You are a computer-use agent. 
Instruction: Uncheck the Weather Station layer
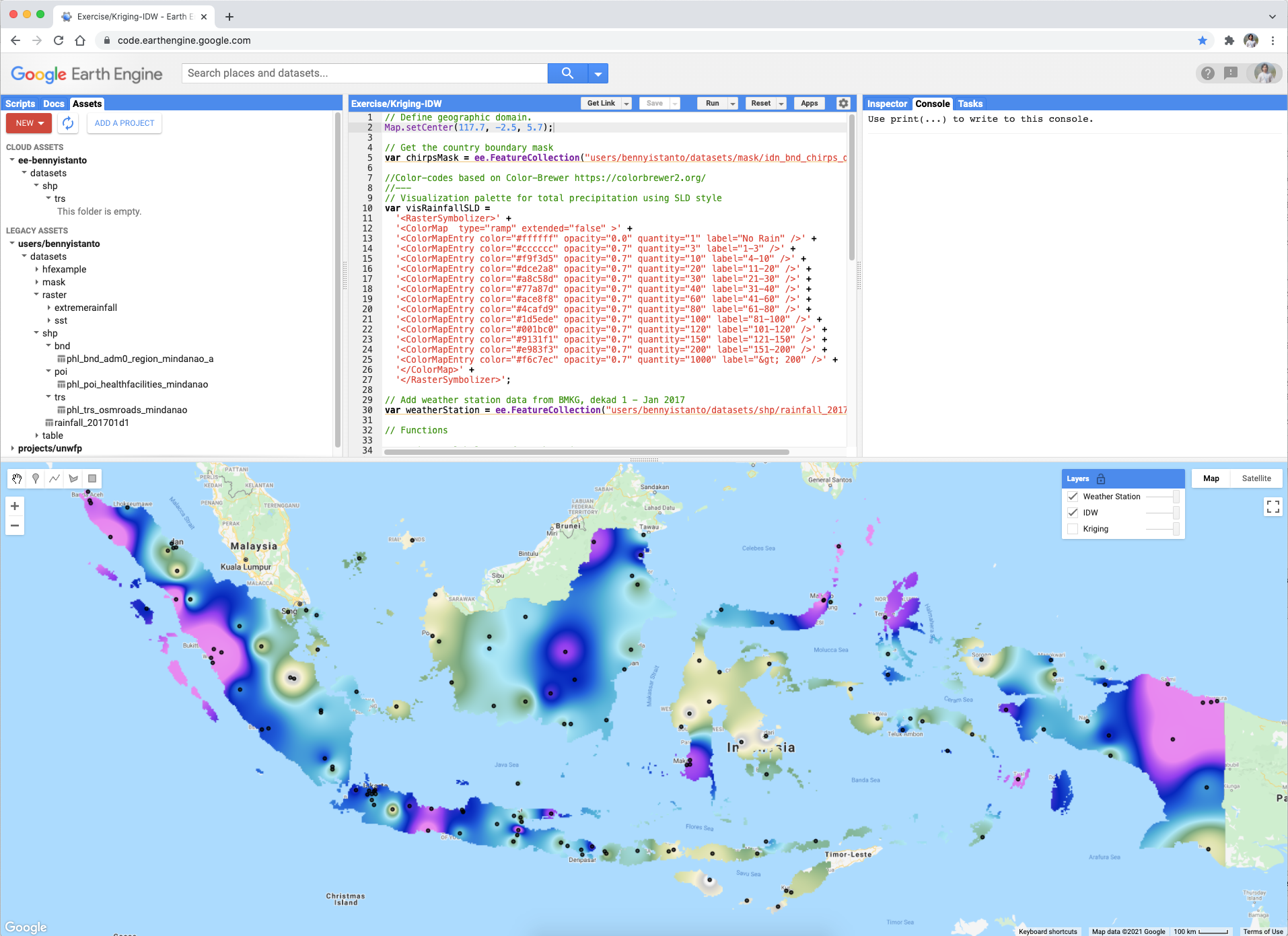(x=1073, y=497)
